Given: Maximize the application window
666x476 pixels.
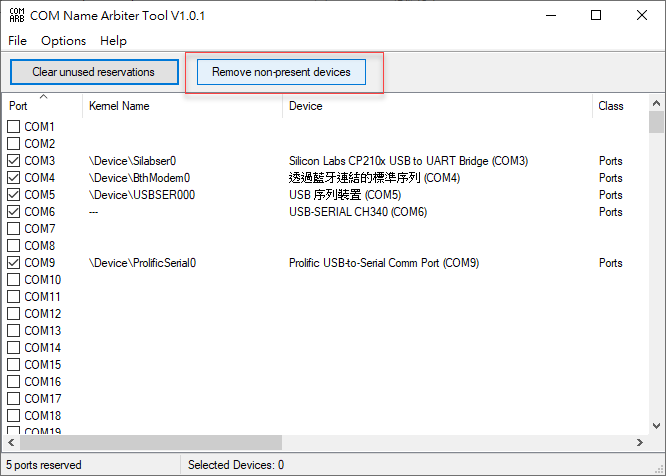Looking at the screenshot, I should pyautogui.click(x=596, y=15).
